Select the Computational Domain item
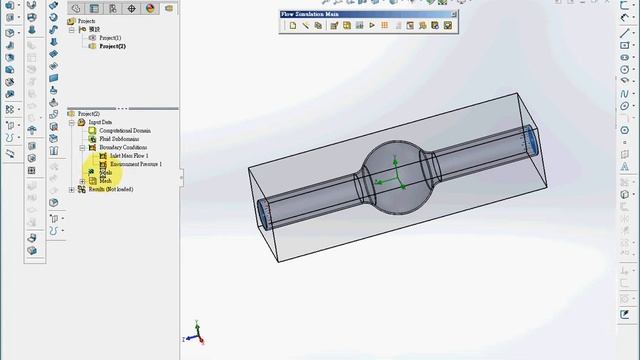Image resolution: width=640 pixels, height=360 pixels. [x=125, y=131]
